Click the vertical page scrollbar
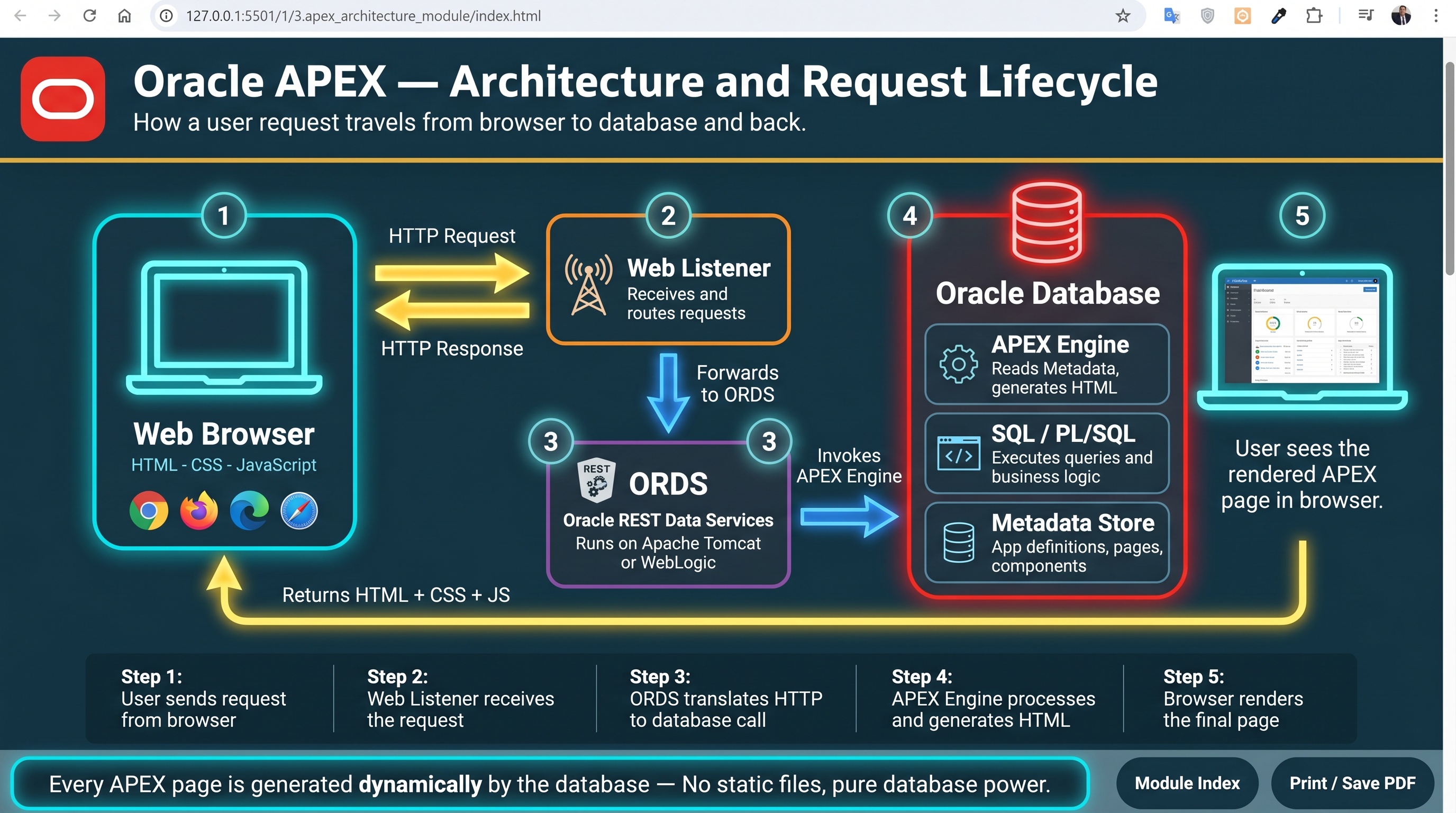 1450,169
